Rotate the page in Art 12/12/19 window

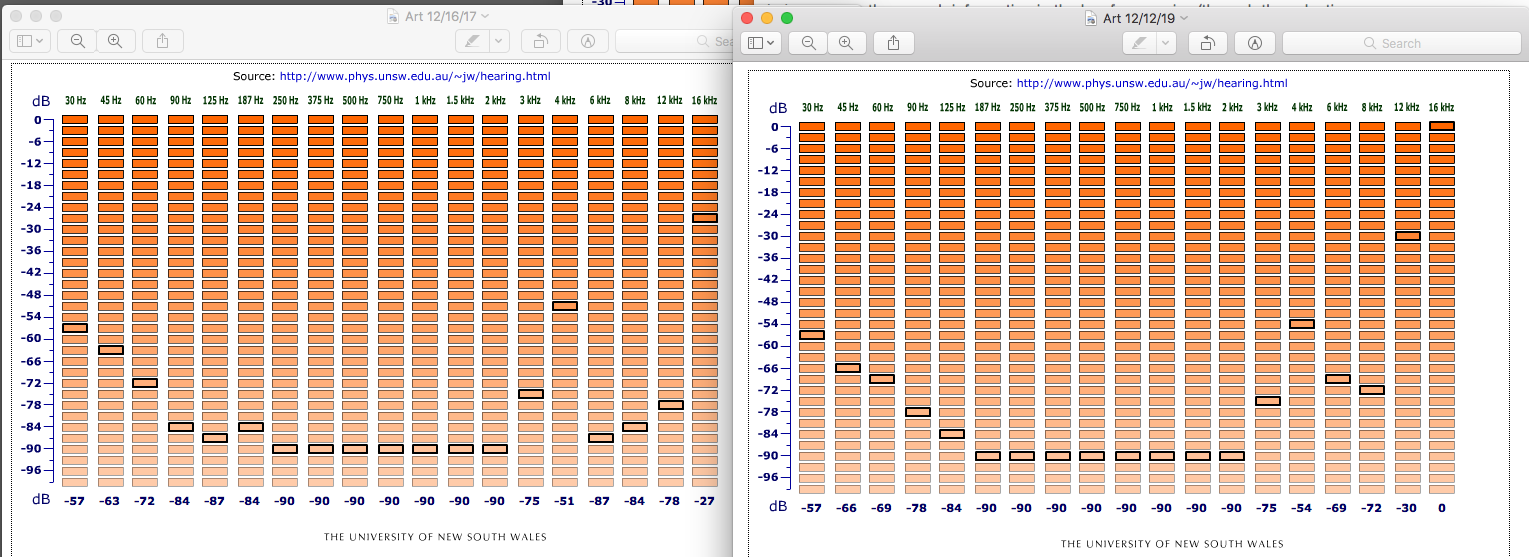pyautogui.click(x=1207, y=43)
